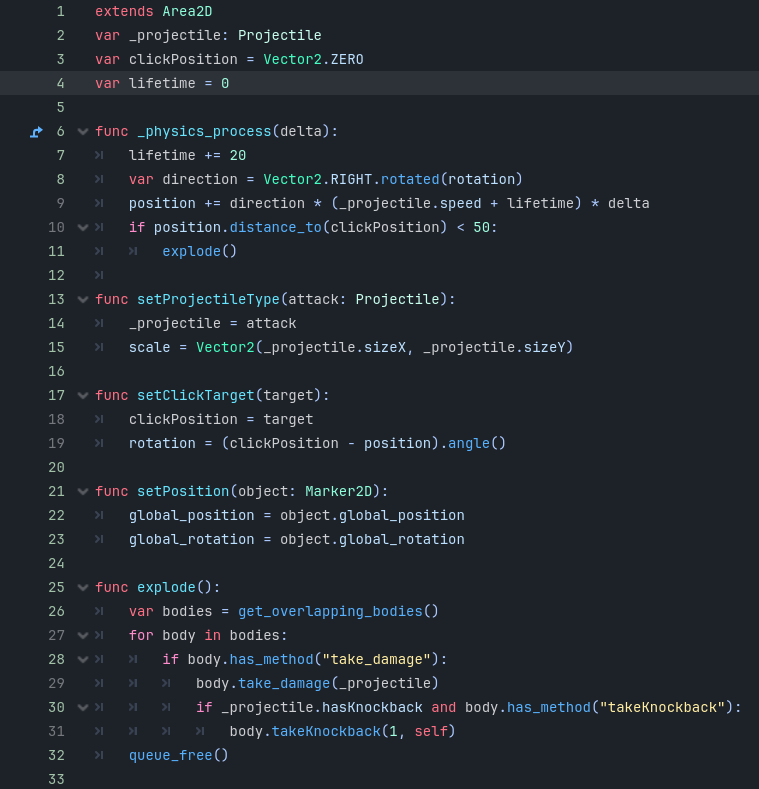Screen dimensions: 759x789
Task: Click line number 33 in the gutter
Action: pyautogui.click(x=56, y=779)
